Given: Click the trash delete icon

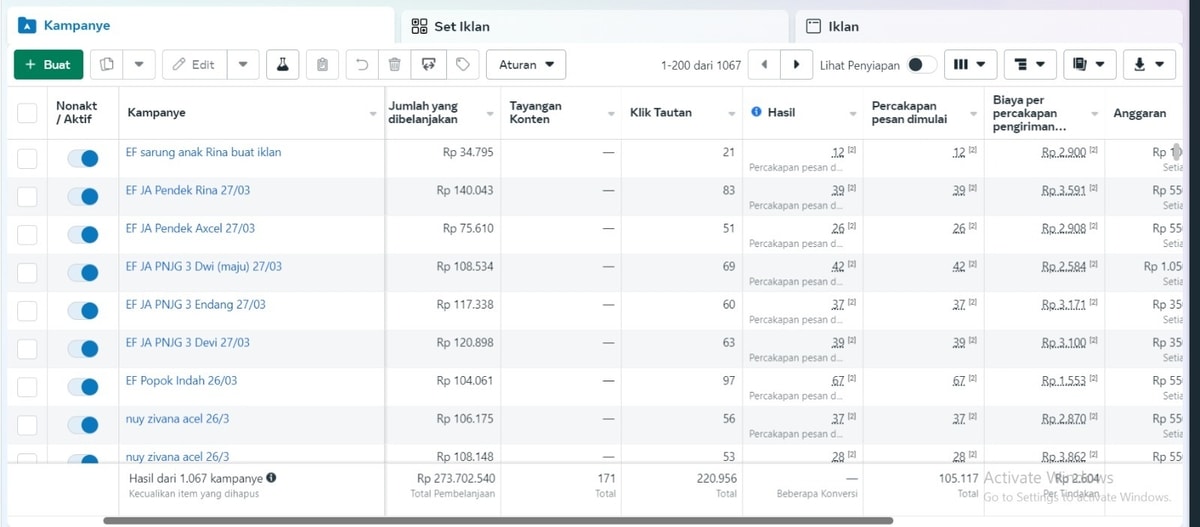Looking at the screenshot, I should (395, 65).
